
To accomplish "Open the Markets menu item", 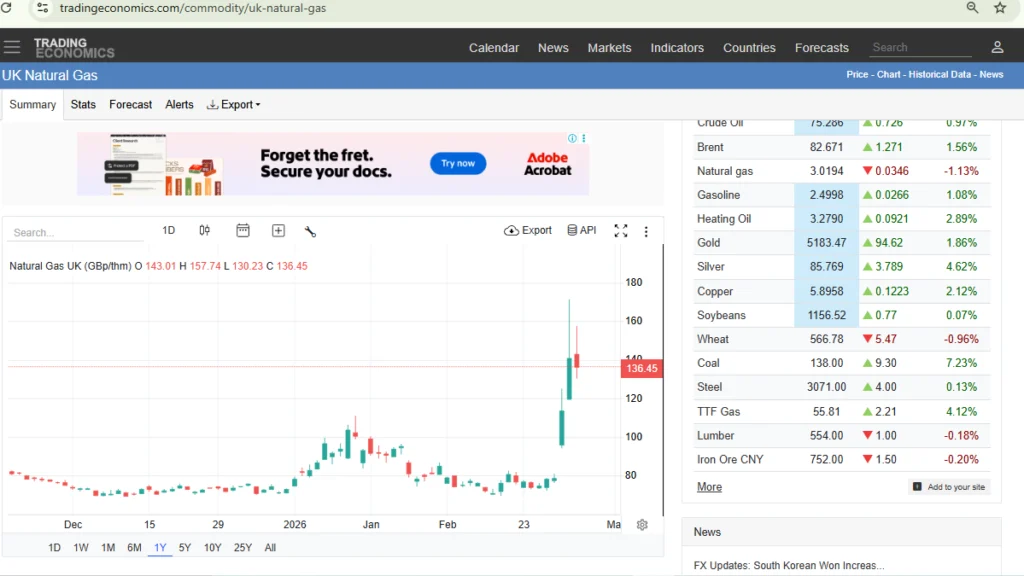I will pyautogui.click(x=609, y=47).
